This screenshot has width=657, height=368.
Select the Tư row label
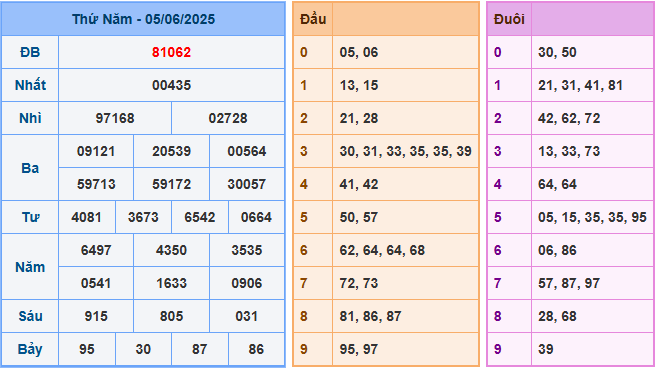30,217
